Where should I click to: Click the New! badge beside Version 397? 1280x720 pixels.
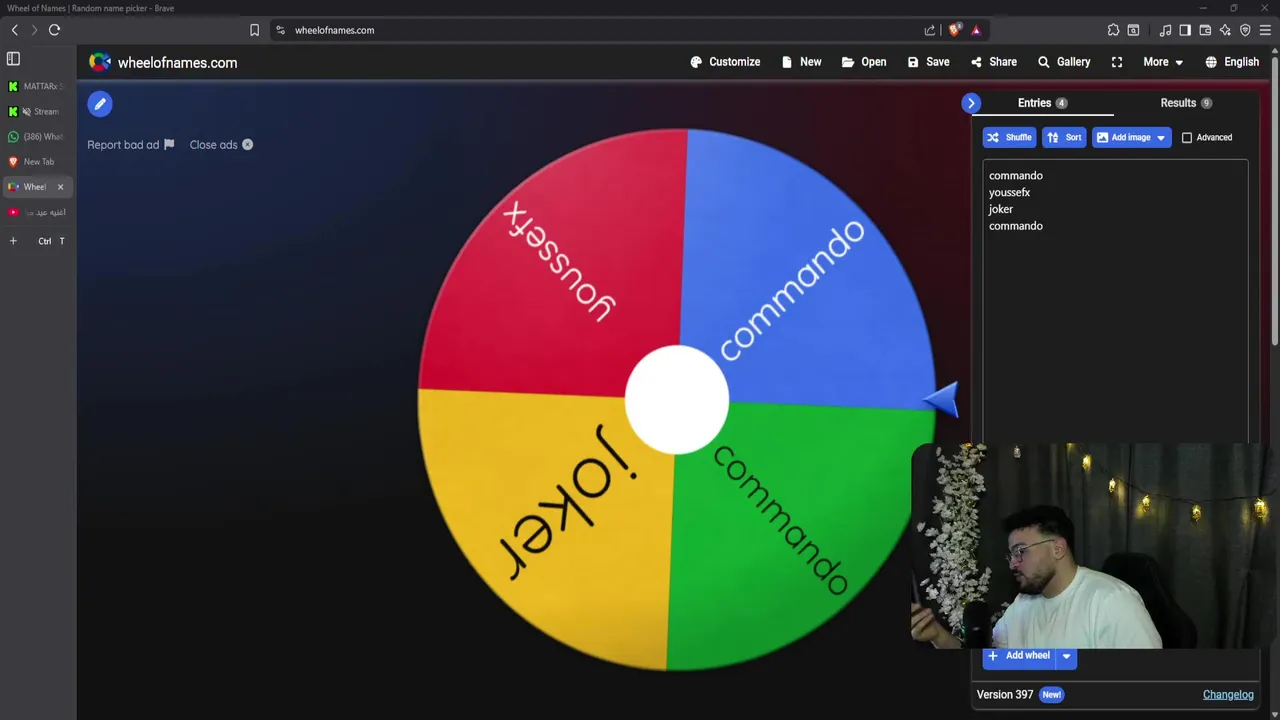pos(1051,695)
